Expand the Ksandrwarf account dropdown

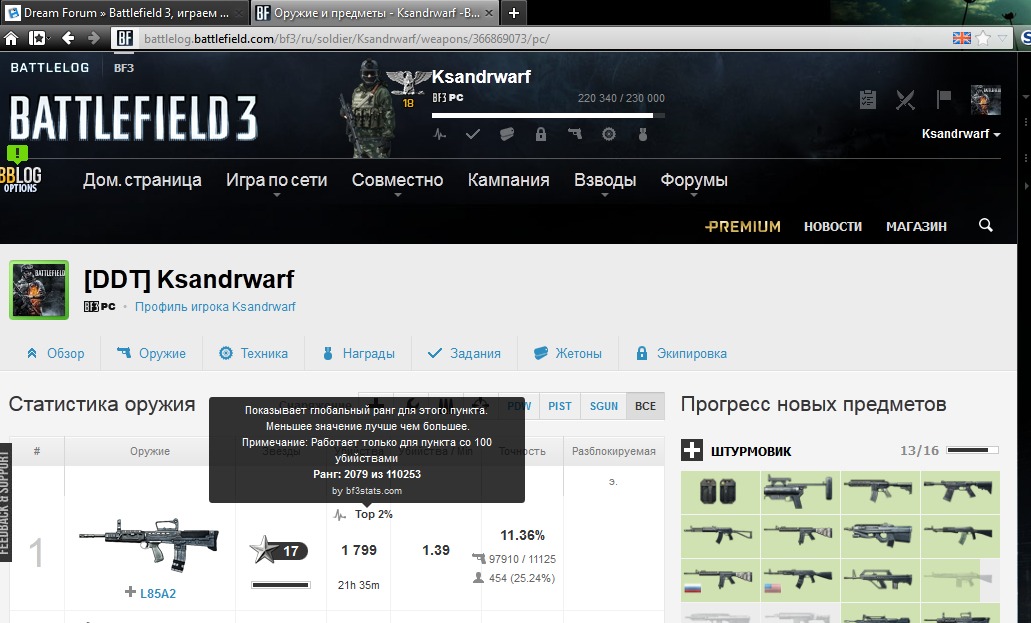point(961,134)
